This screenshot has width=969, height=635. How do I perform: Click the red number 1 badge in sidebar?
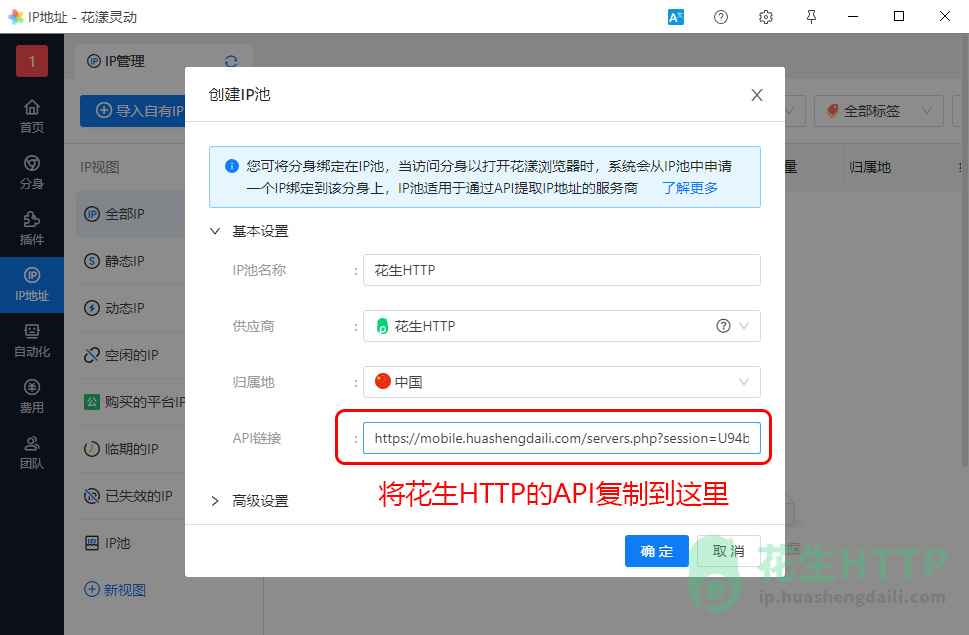32,61
